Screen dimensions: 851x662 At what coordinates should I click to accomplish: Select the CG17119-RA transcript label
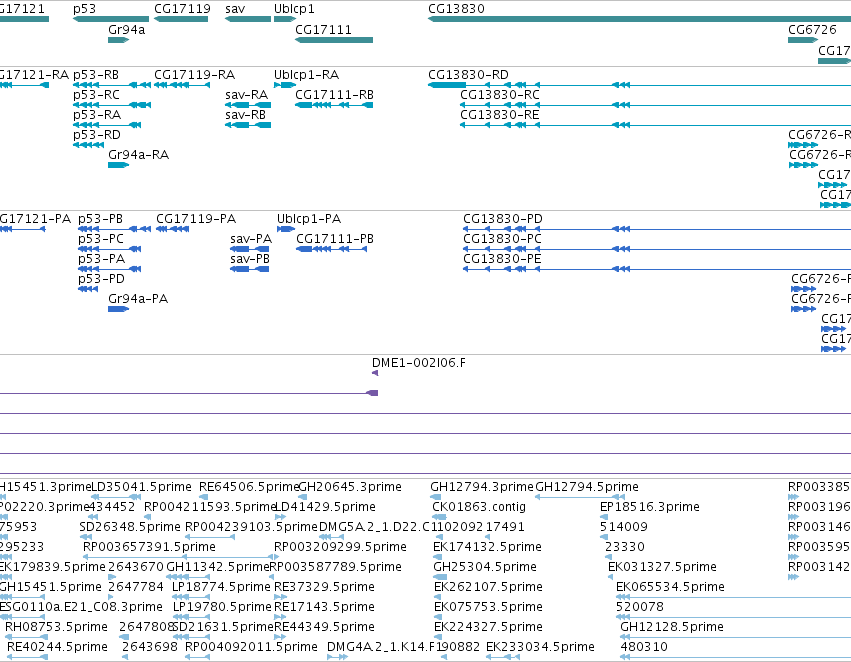pos(195,74)
